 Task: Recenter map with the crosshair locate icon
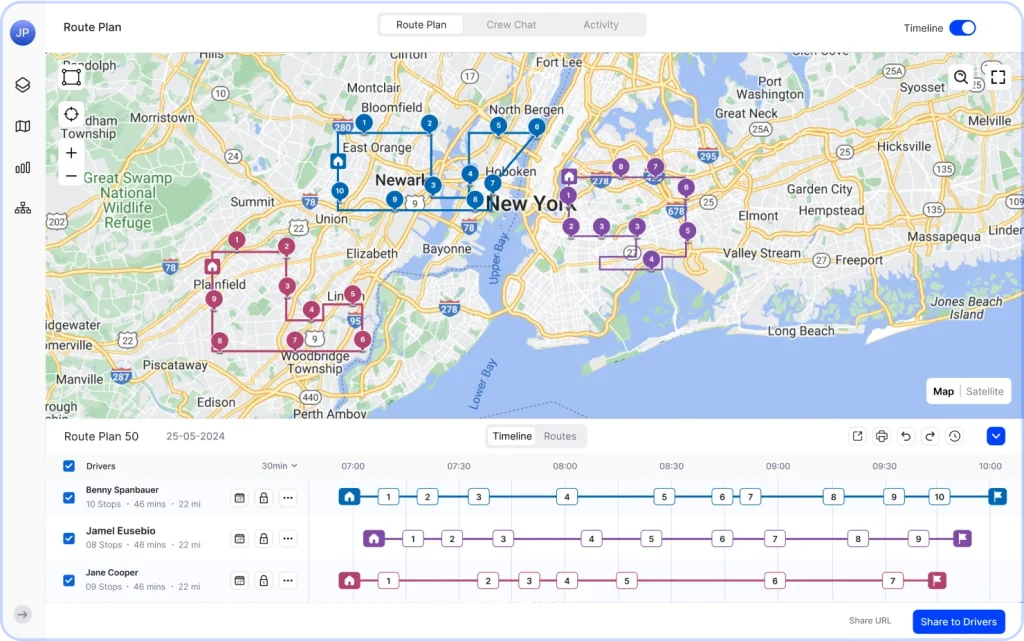tap(71, 114)
